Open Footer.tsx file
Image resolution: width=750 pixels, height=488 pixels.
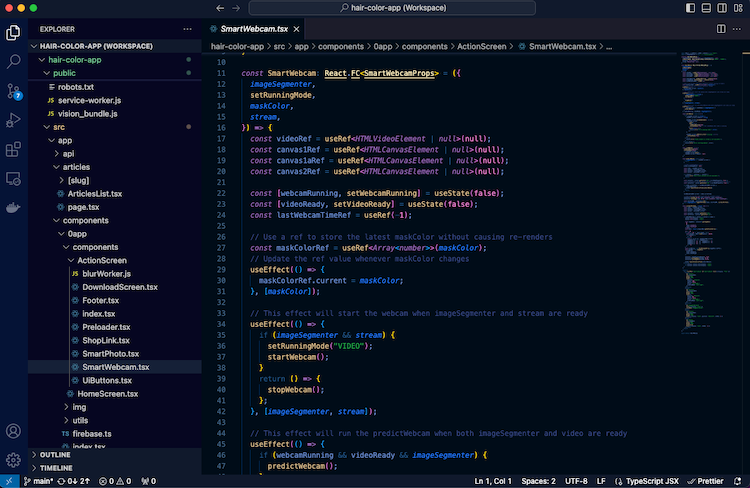click(115, 300)
